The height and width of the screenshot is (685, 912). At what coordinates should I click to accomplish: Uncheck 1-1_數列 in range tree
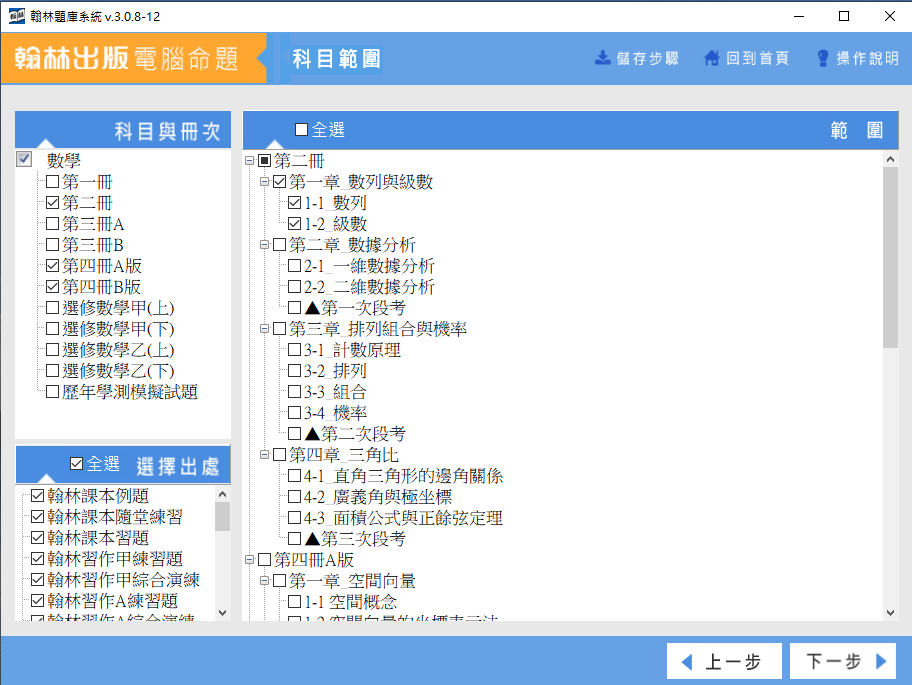[294, 202]
